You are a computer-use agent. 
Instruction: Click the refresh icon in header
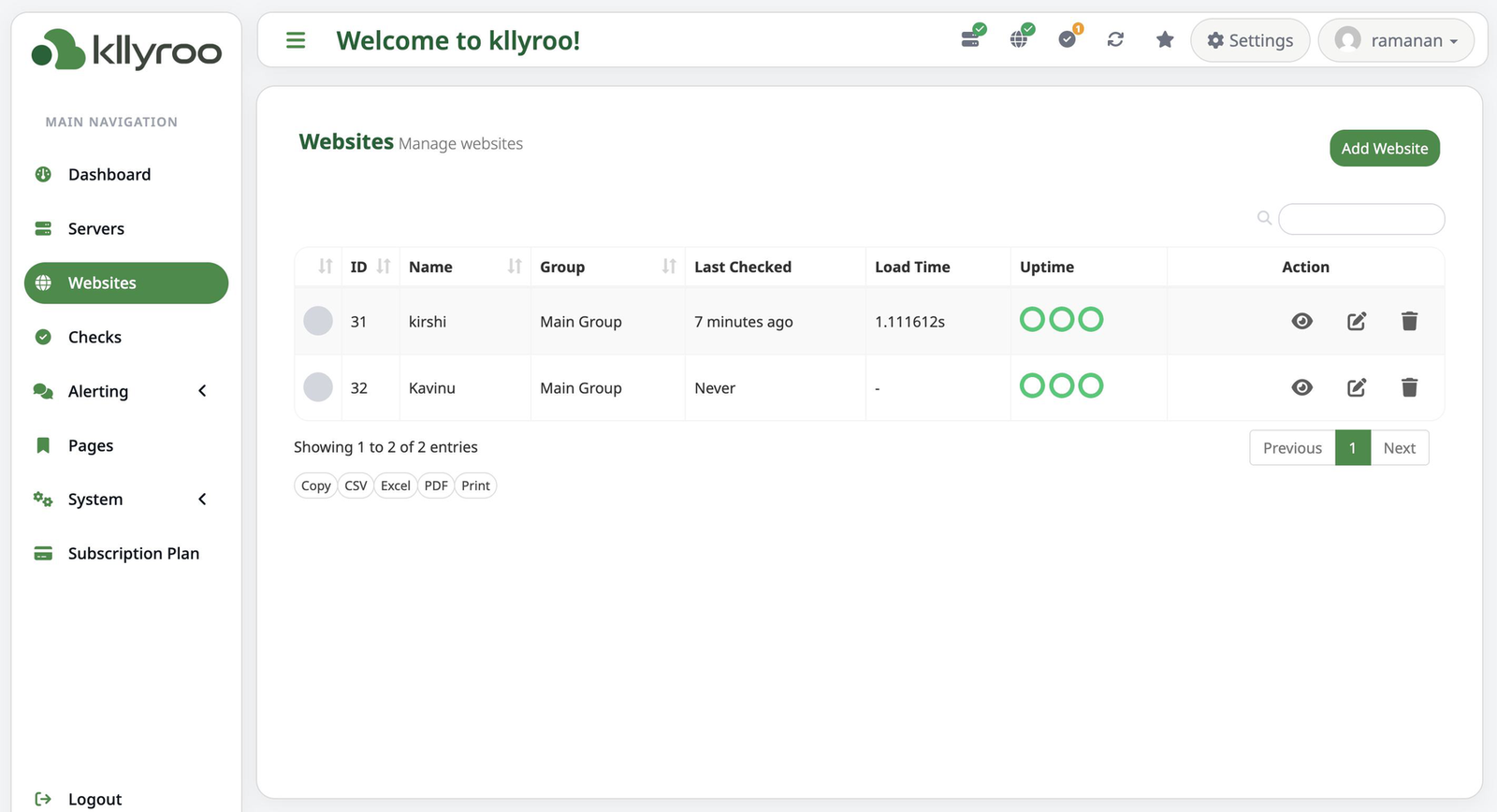(x=1115, y=39)
